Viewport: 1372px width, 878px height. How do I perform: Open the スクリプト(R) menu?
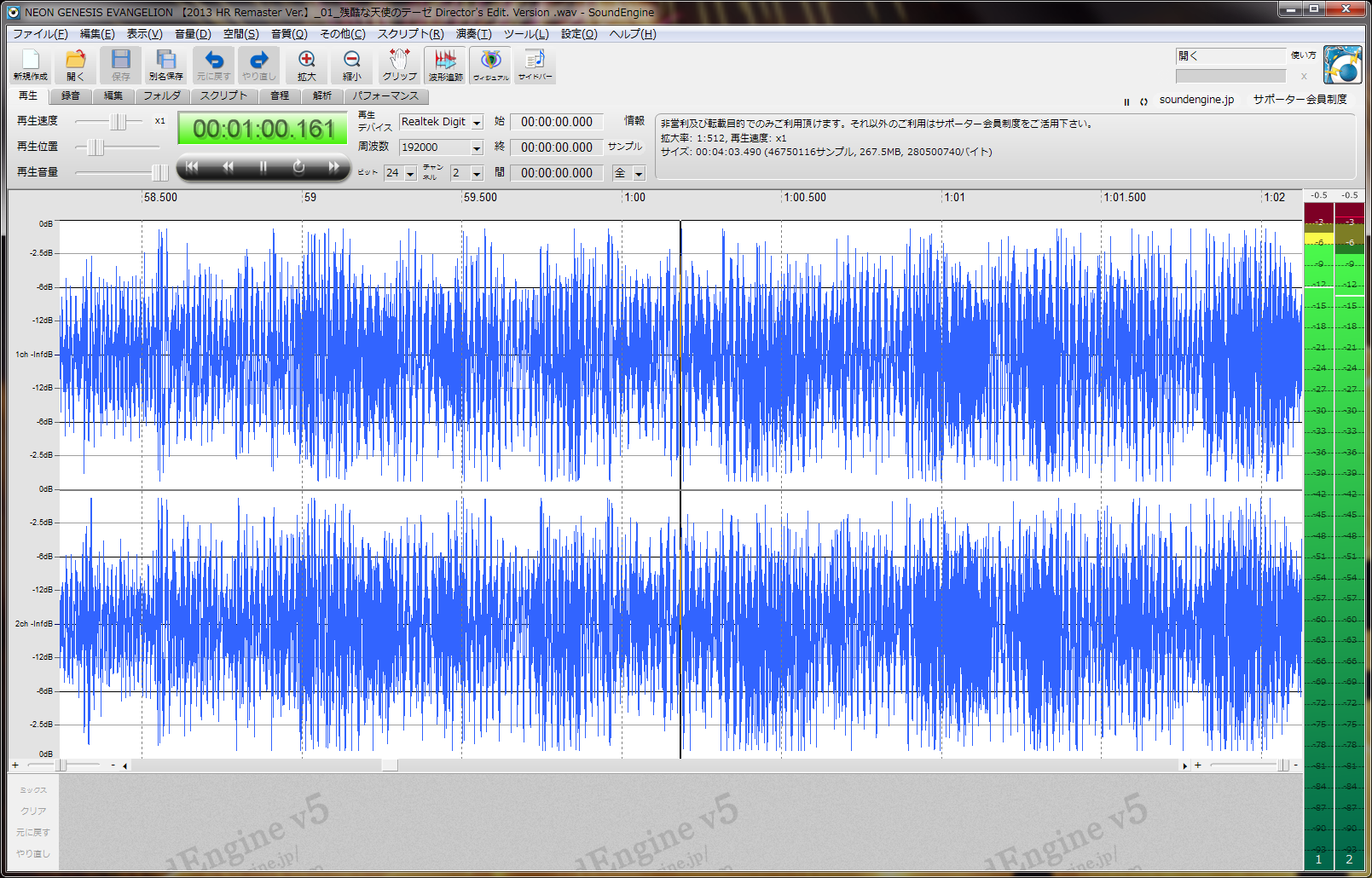pos(410,34)
